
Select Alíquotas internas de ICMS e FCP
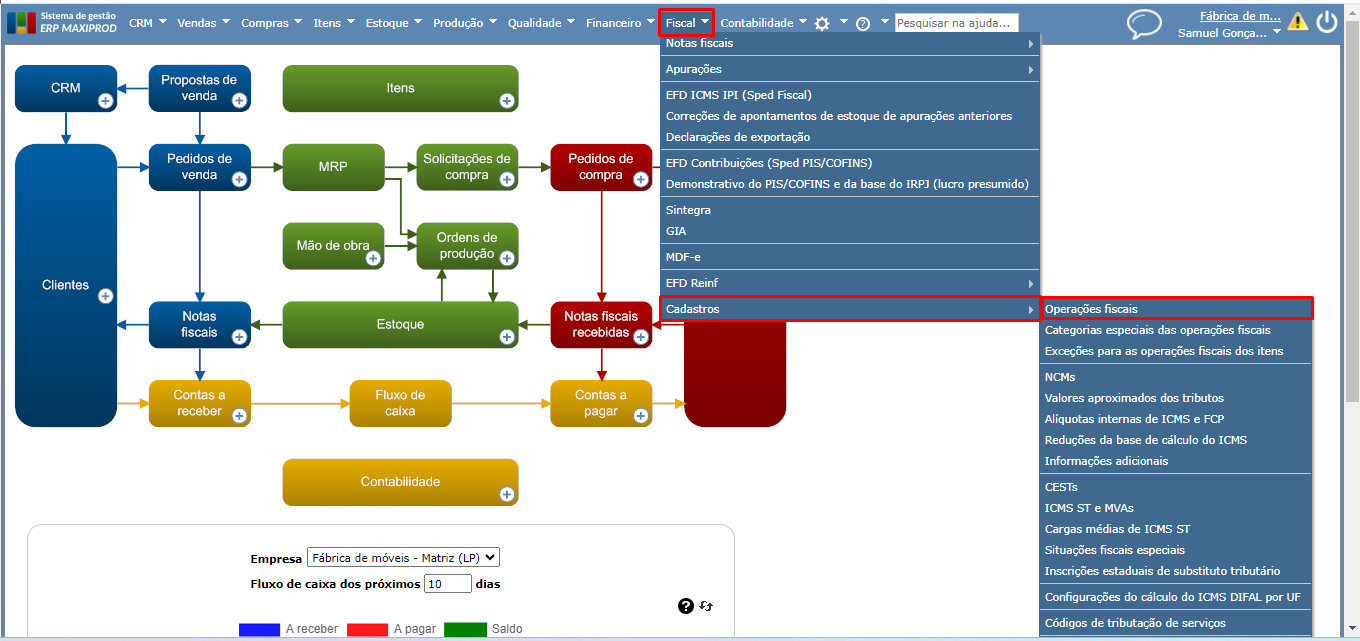pyautogui.click(x=1134, y=419)
